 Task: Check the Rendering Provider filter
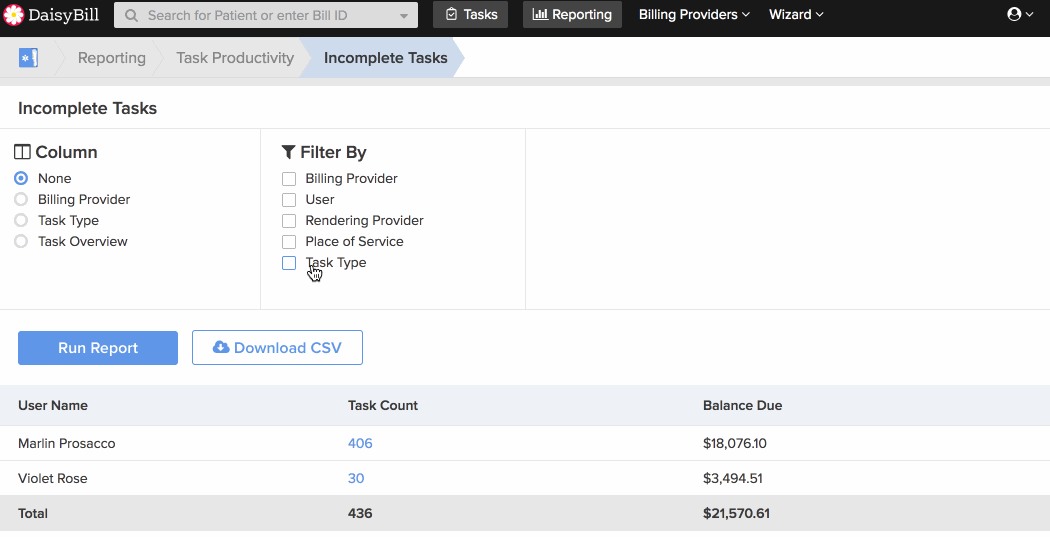pos(289,221)
